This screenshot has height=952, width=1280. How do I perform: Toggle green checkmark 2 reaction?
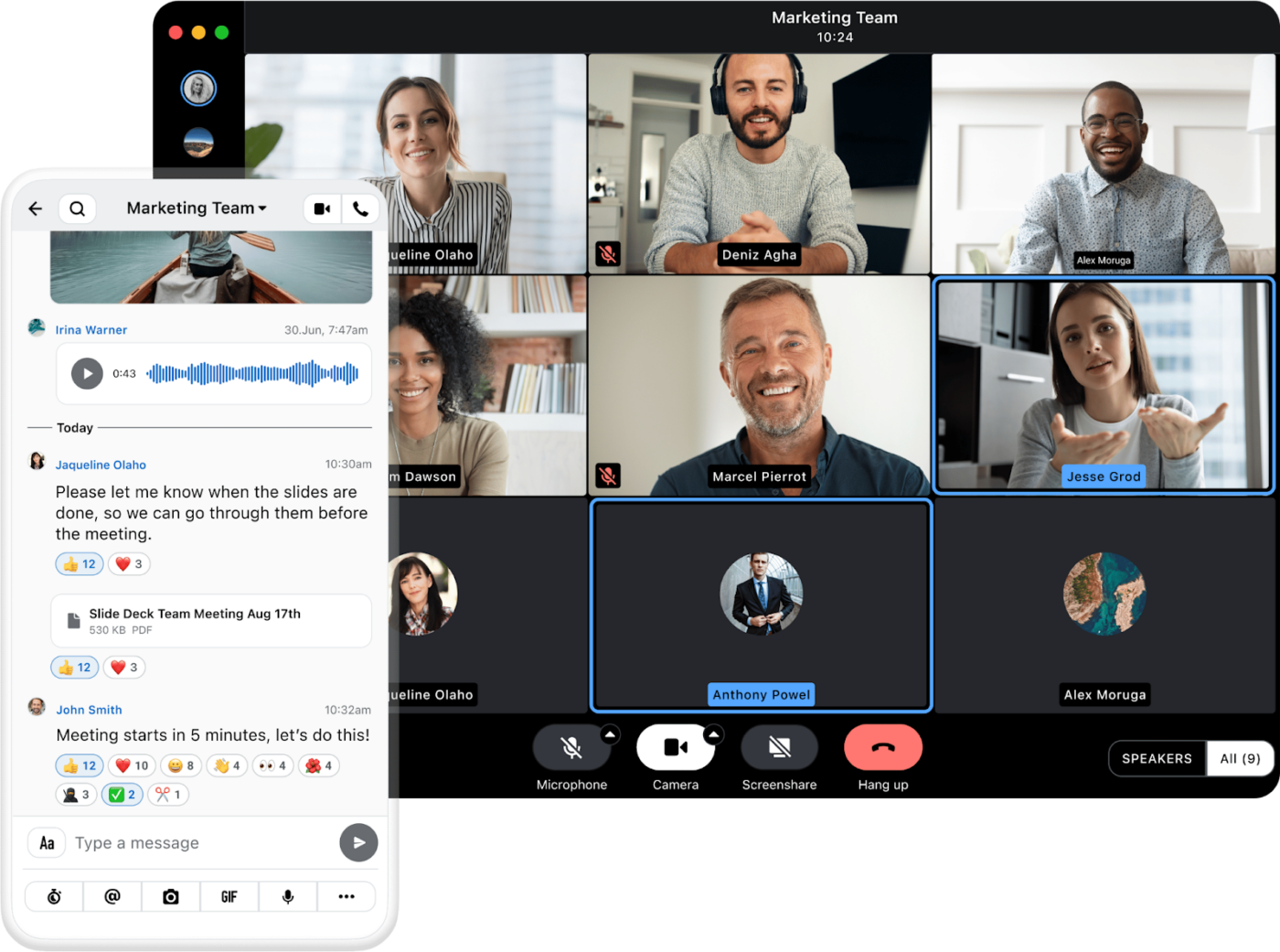[122, 794]
